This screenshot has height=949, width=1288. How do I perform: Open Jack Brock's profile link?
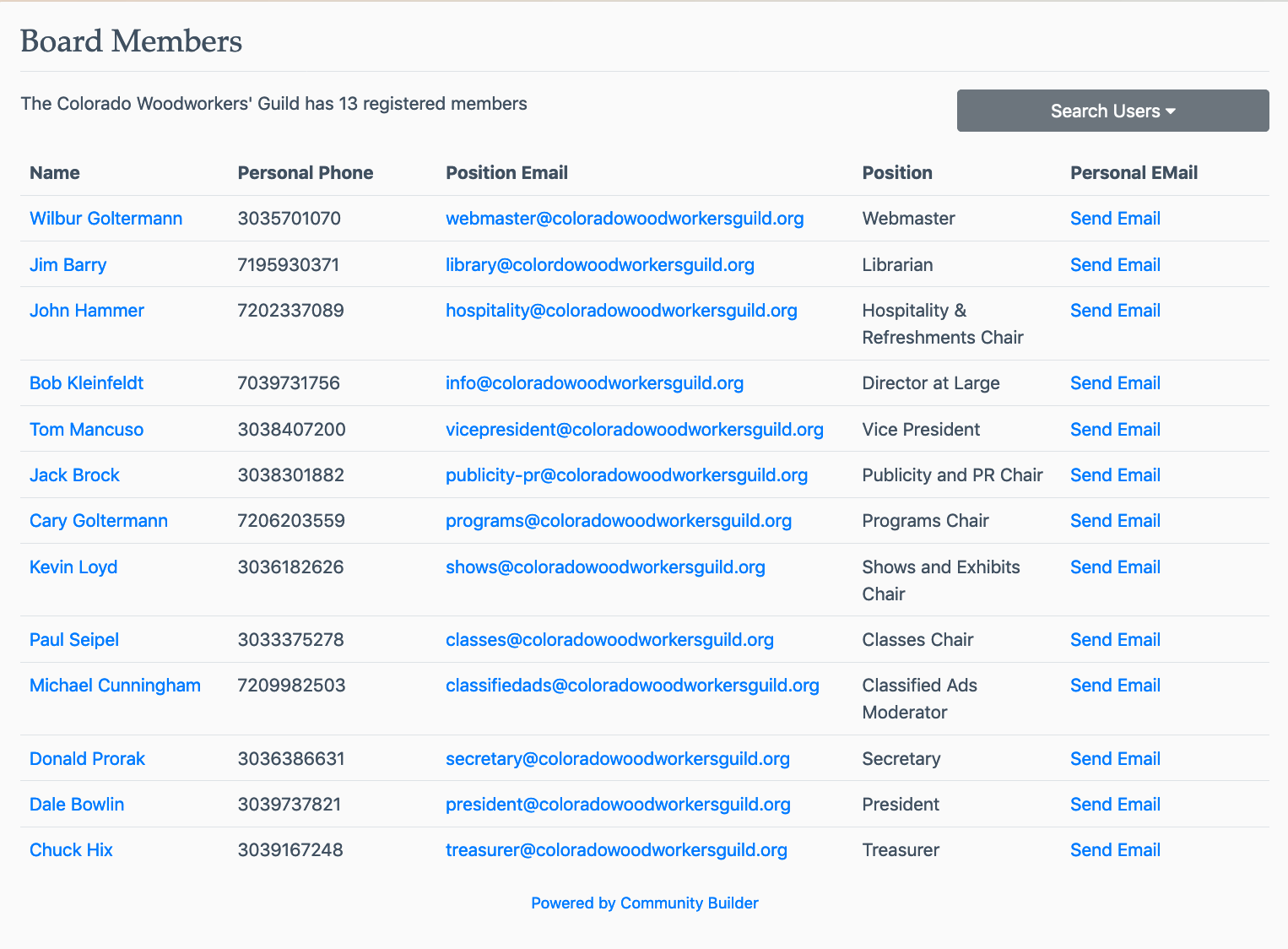[x=74, y=475]
